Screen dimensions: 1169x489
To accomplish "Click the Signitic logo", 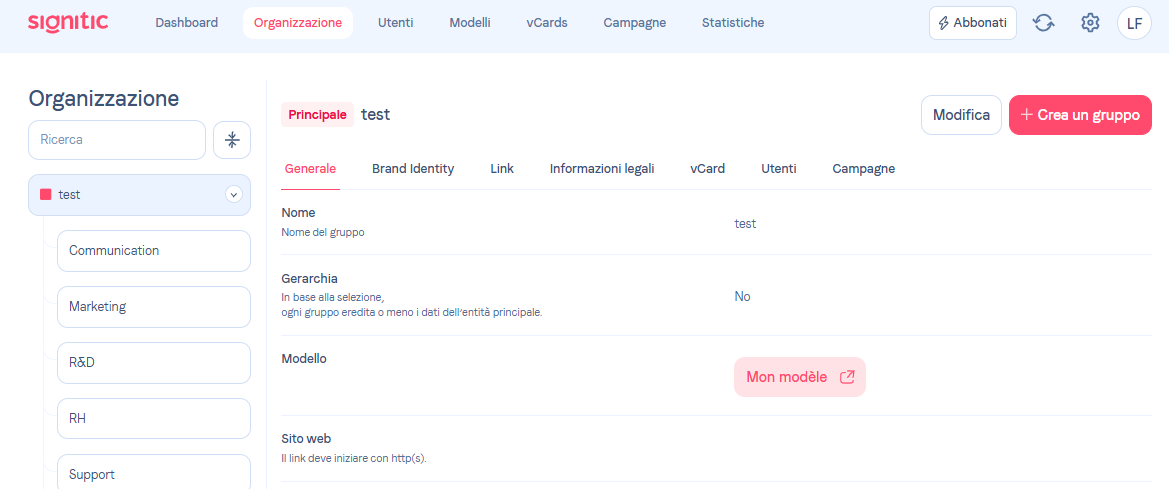I will pos(68,22).
